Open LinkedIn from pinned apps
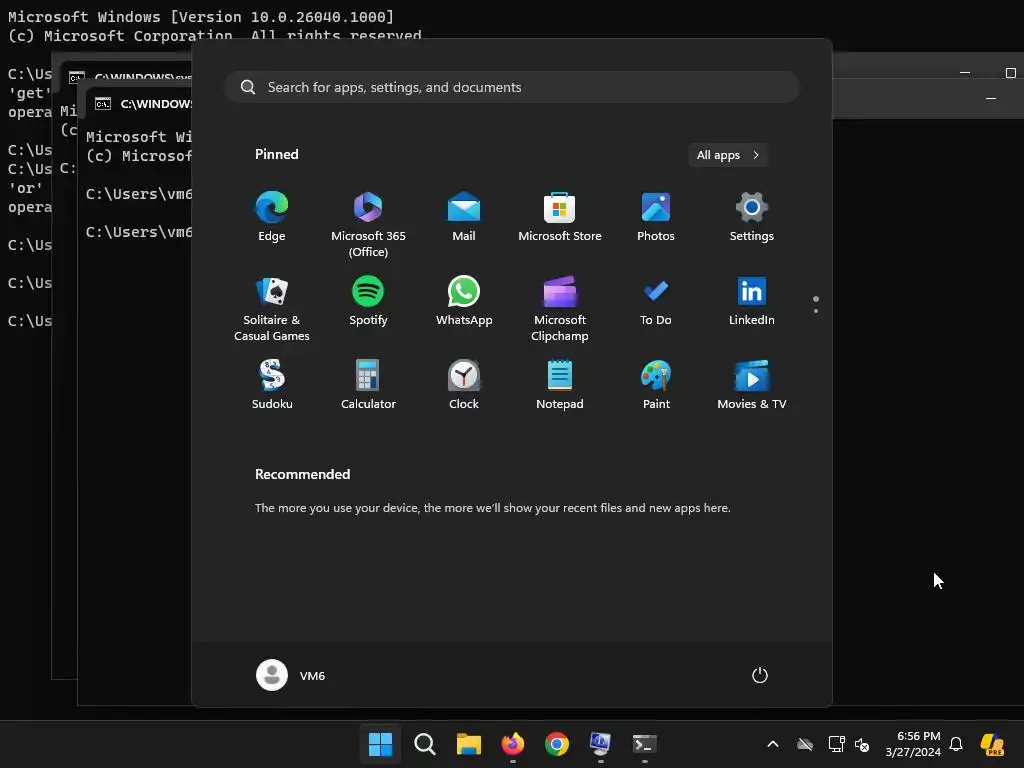 (752, 301)
